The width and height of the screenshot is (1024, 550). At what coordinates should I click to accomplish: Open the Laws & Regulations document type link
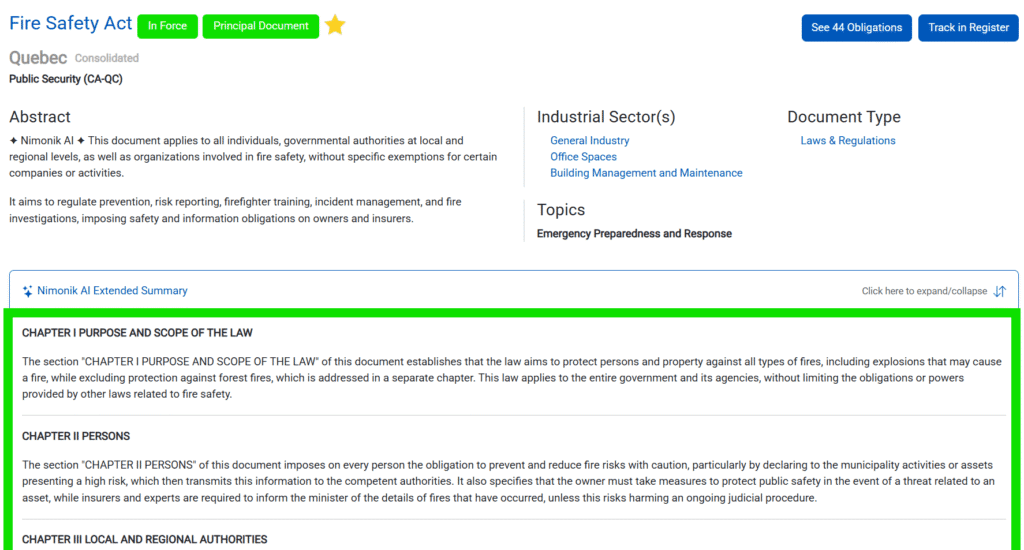[x=848, y=141]
